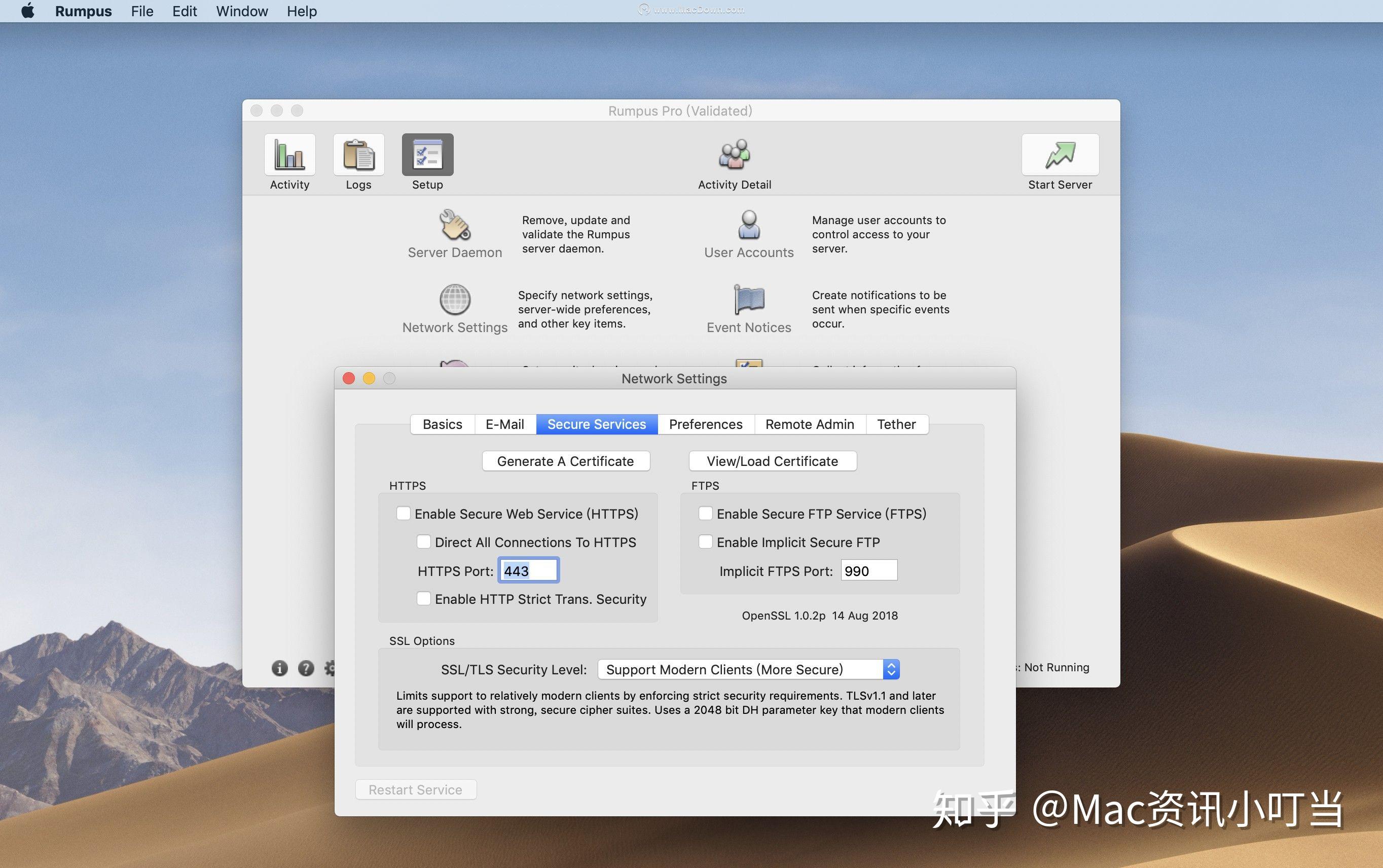Minimize the Network Settings window
1383x868 pixels.
pos(369,378)
